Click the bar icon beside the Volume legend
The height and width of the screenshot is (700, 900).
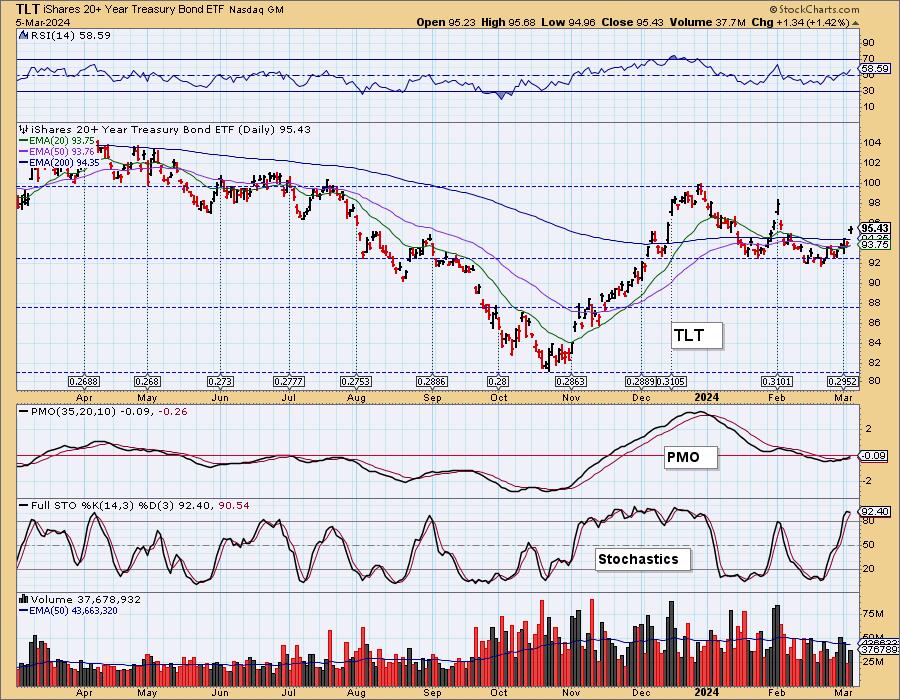pyautogui.click(x=24, y=599)
